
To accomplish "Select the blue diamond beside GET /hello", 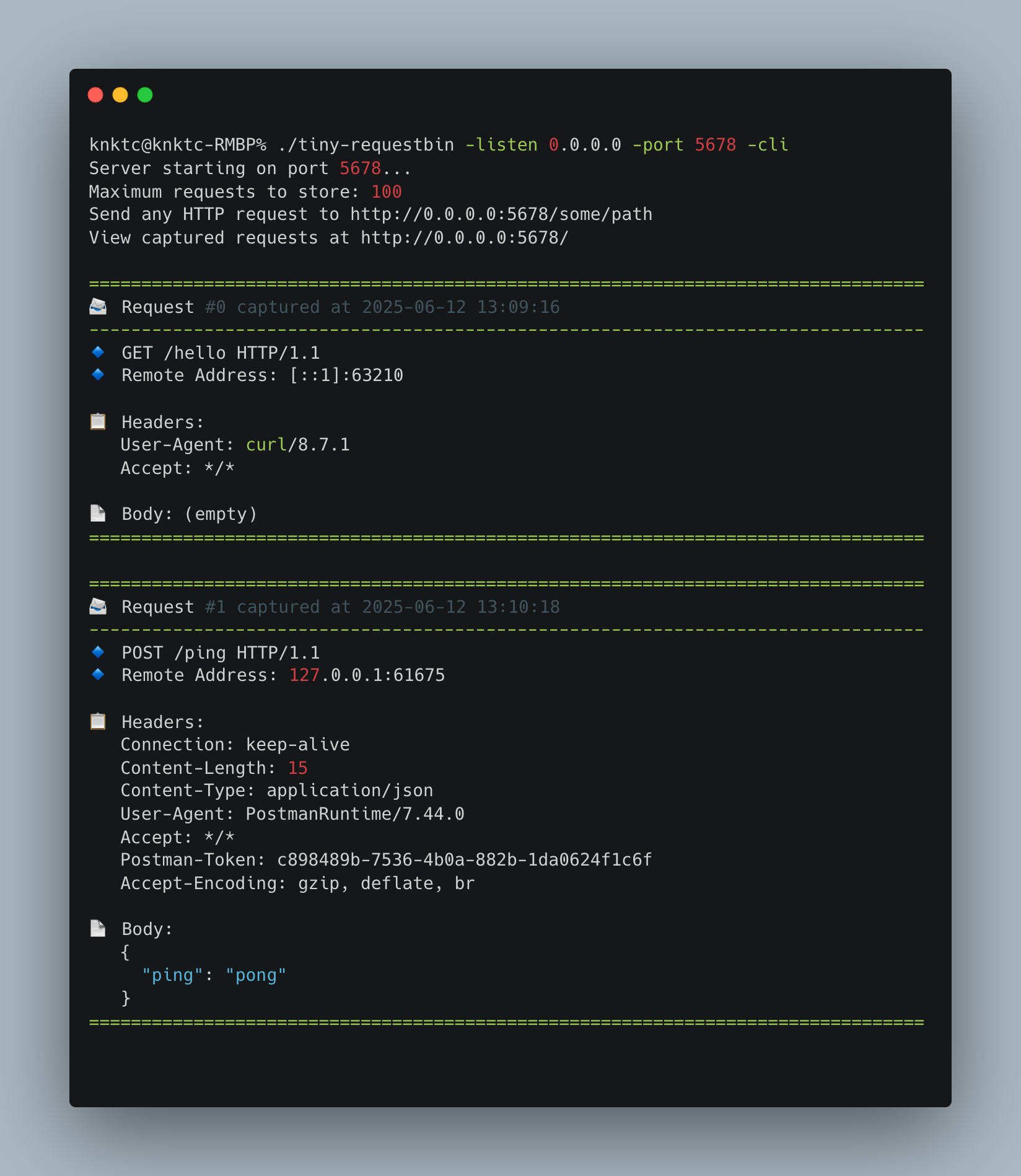I will (98, 351).
